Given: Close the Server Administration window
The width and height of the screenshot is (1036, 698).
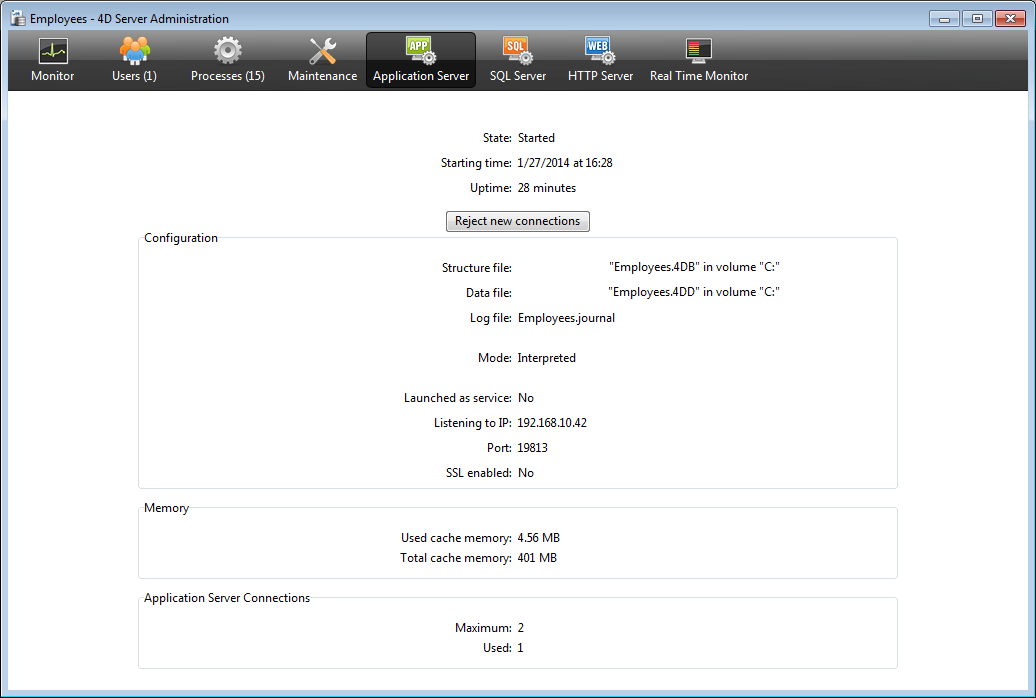Looking at the screenshot, I should 1009,18.
